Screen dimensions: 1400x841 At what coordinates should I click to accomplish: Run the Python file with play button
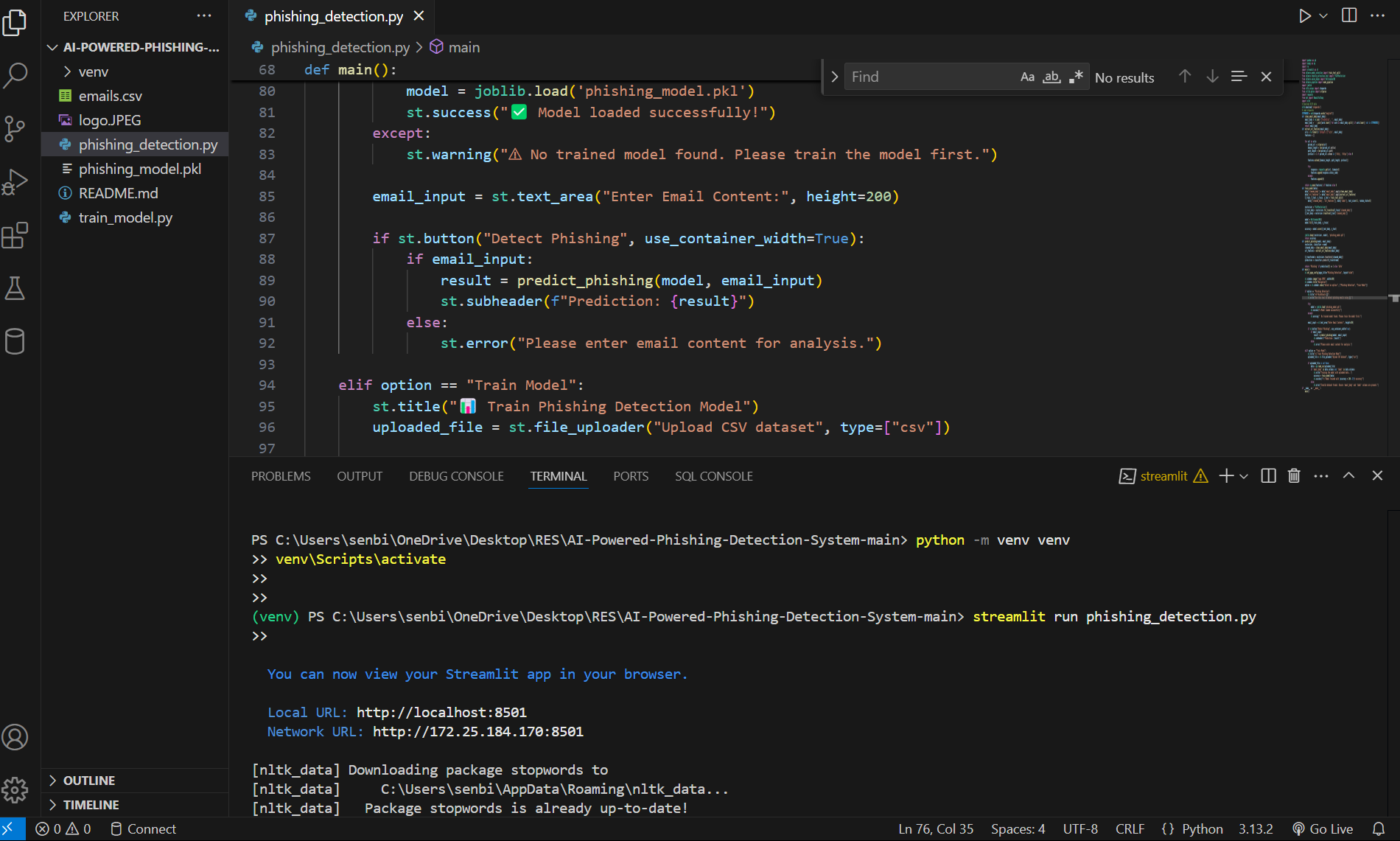1304,15
